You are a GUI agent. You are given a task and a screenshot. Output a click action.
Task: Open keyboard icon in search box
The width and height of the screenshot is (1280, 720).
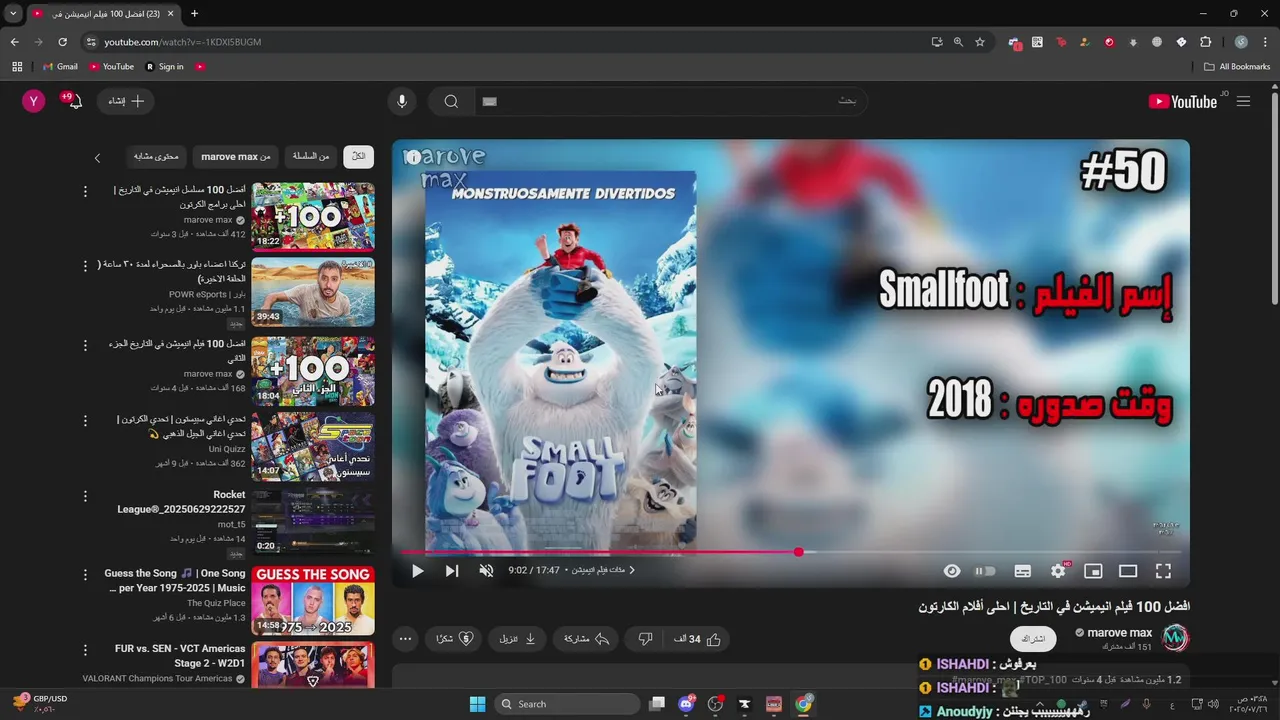pos(489,101)
